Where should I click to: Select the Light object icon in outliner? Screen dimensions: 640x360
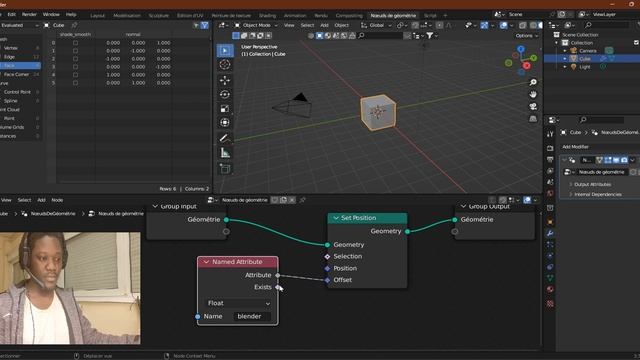tap(573, 67)
